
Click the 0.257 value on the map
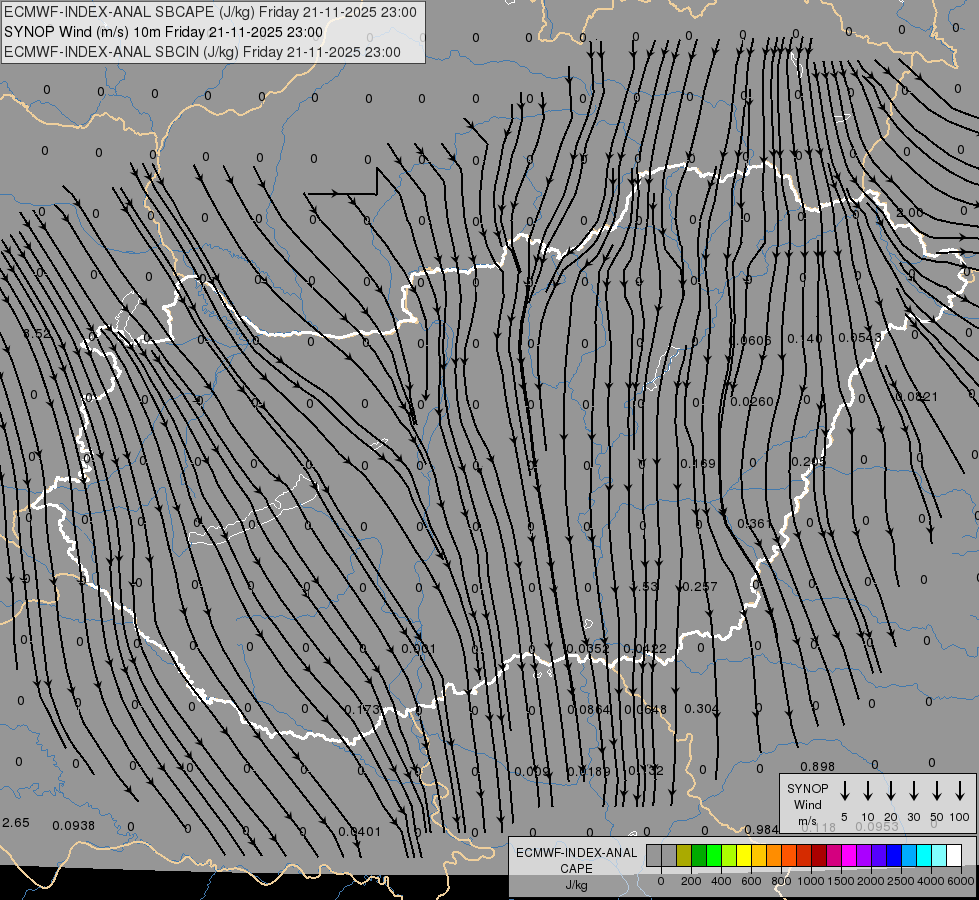coord(700,586)
